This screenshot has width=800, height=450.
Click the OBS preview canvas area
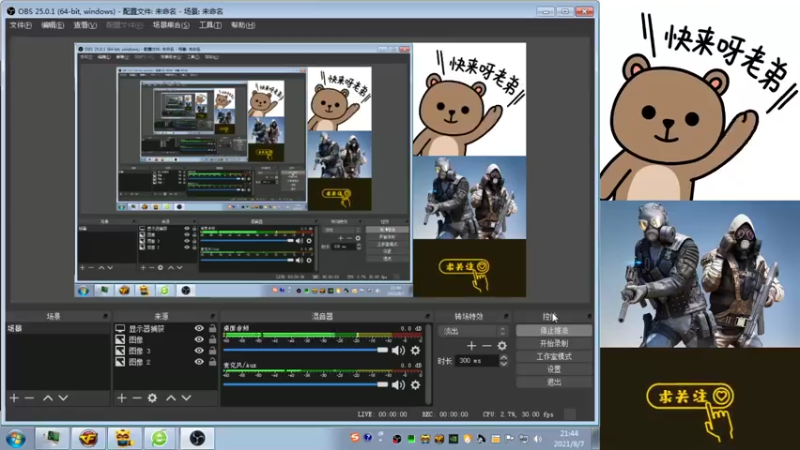(300, 170)
